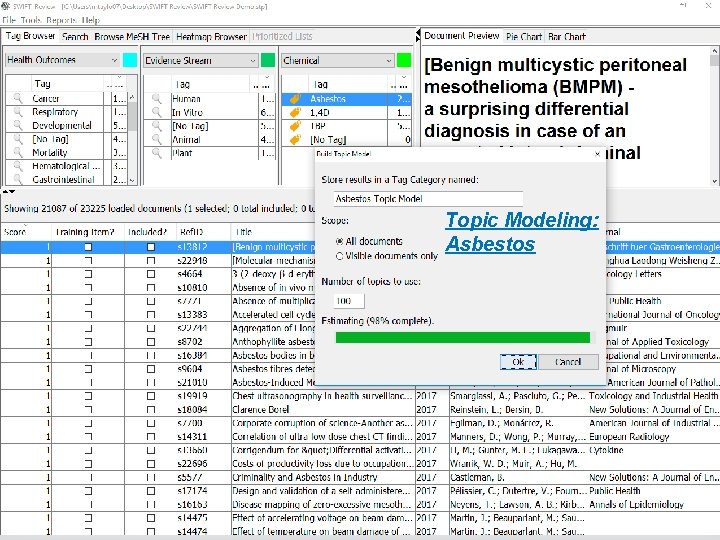Click magnifier icon next to Human tag
This screenshot has height=540, width=720.
157,98
